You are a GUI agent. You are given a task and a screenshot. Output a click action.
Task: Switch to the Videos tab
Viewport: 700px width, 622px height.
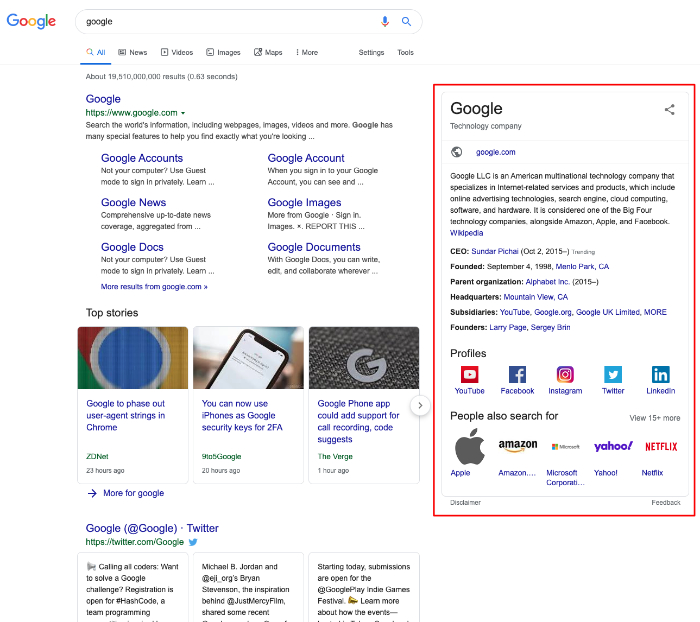[177, 52]
